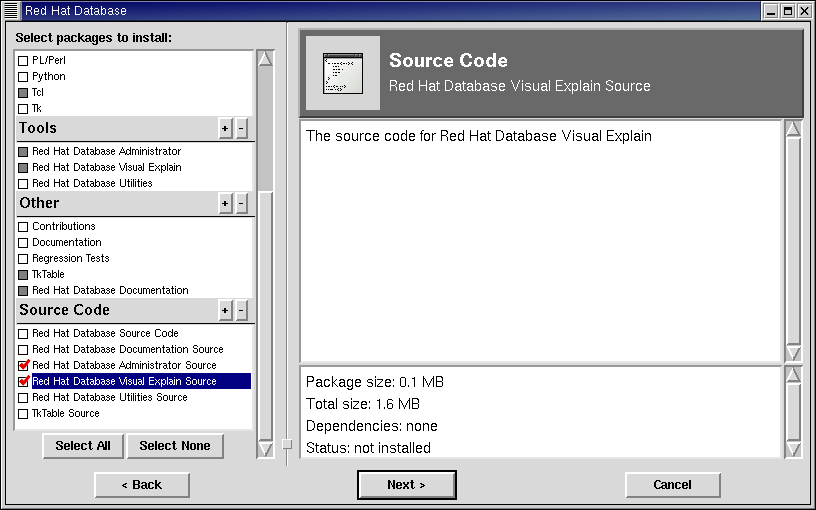Toggle the TkTable checkbox under Other
Image resolution: width=816 pixels, height=510 pixels.
[23, 275]
